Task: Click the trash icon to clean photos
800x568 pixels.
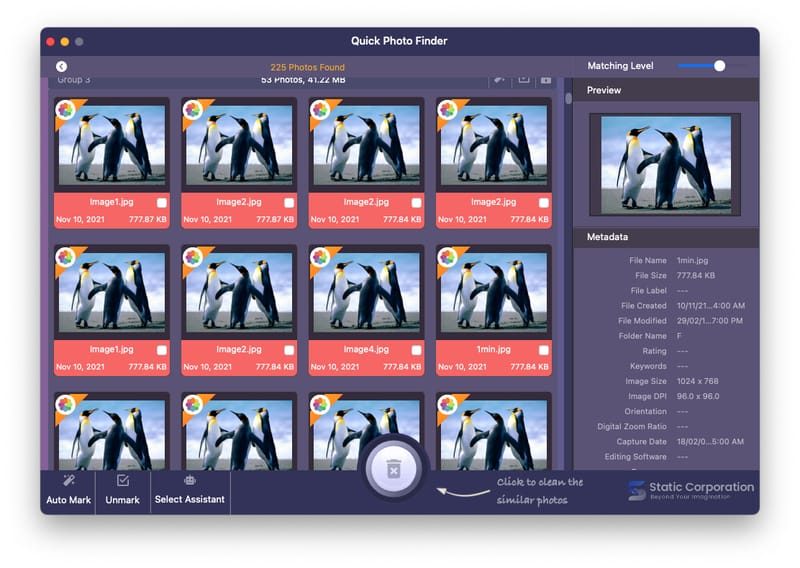Action: tap(394, 469)
